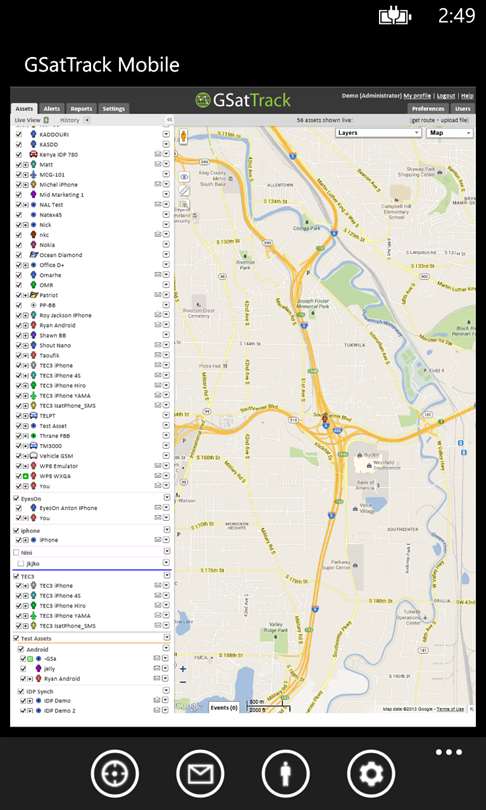The width and height of the screenshot is (486, 810).
Task: Open the Users tab
Action: coord(463,108)
